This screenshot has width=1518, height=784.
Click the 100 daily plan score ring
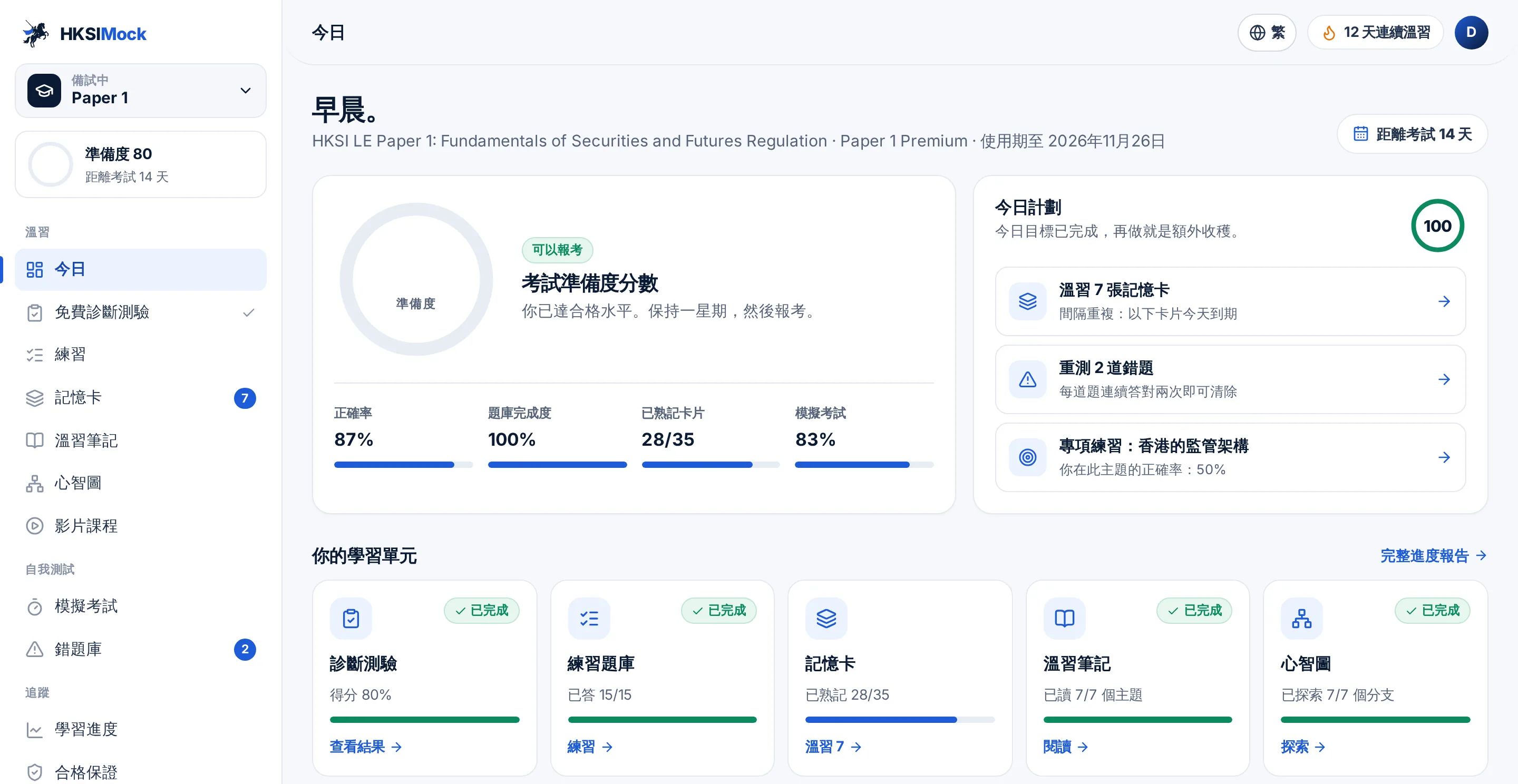[x=1437, y=226]
